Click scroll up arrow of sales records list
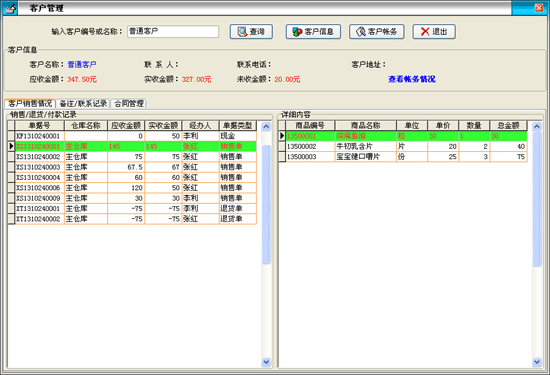The width and height of the screenshot is (550, 375). 266,126
